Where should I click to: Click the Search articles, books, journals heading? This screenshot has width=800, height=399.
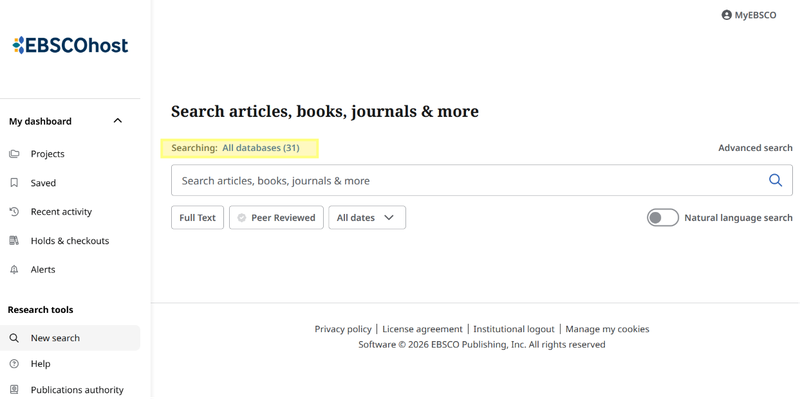click(325, 111)
